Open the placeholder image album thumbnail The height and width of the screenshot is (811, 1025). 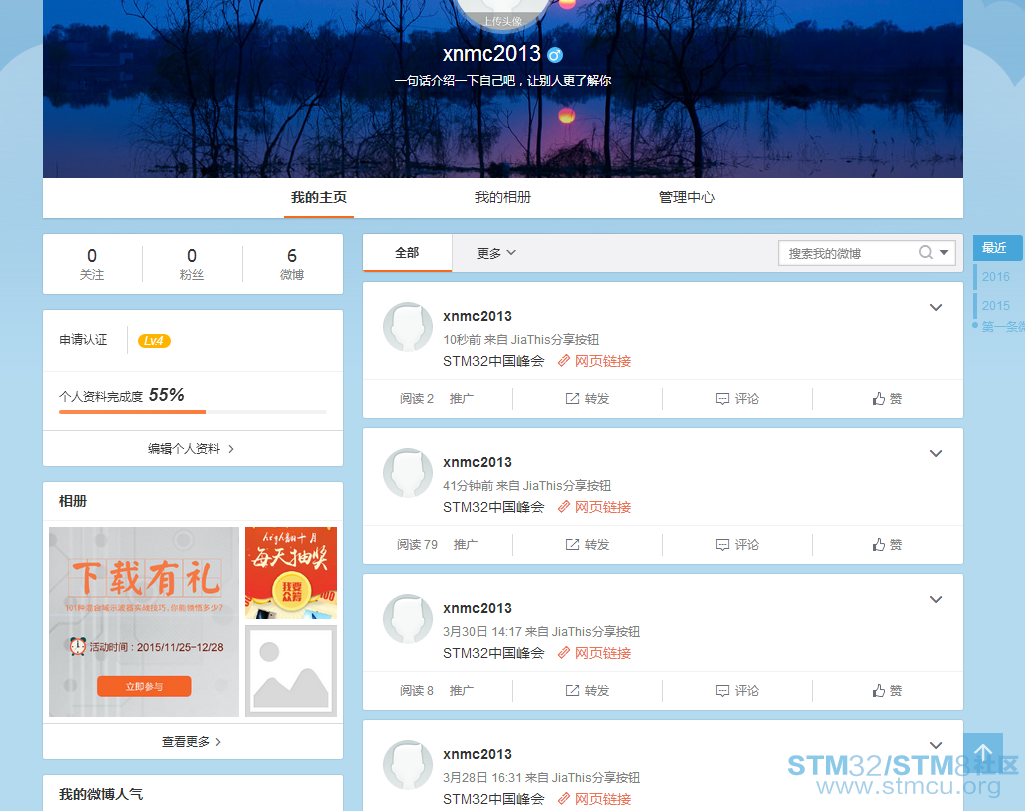coord(291,671)
